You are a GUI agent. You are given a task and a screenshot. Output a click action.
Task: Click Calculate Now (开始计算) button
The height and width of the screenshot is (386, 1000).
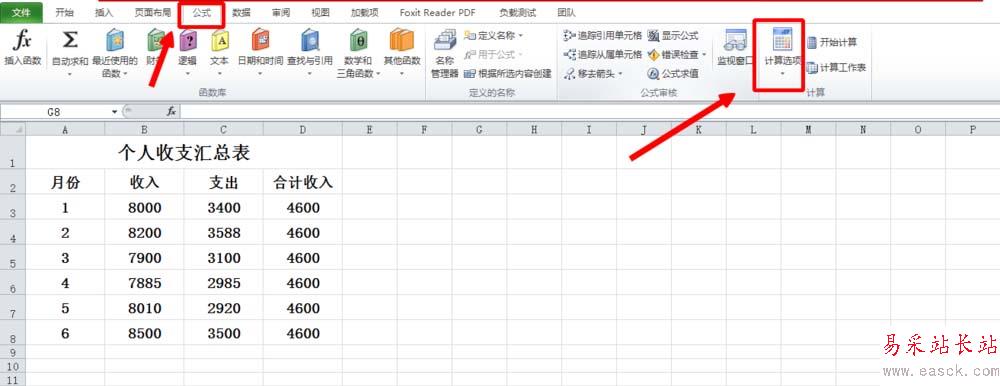click(x=832, y=43)
